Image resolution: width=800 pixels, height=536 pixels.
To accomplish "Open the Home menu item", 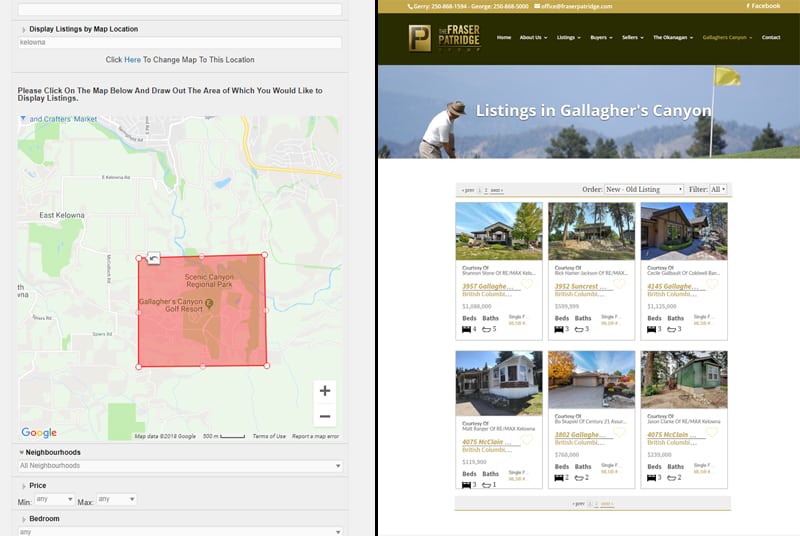I will coord(504,37).
